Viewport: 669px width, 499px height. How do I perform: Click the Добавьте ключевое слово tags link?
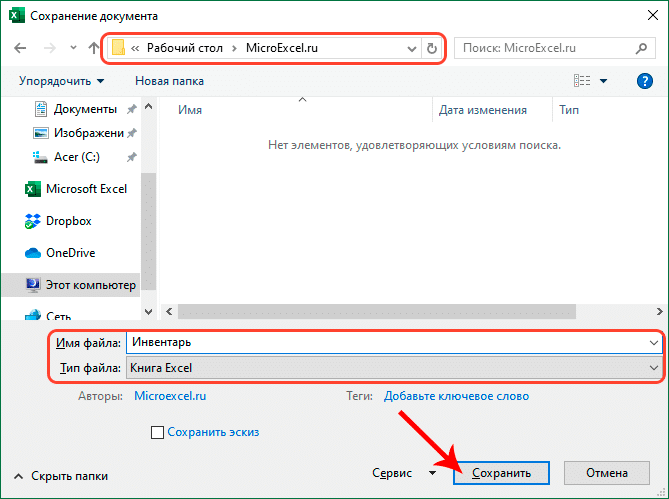[x=456, y=396]
